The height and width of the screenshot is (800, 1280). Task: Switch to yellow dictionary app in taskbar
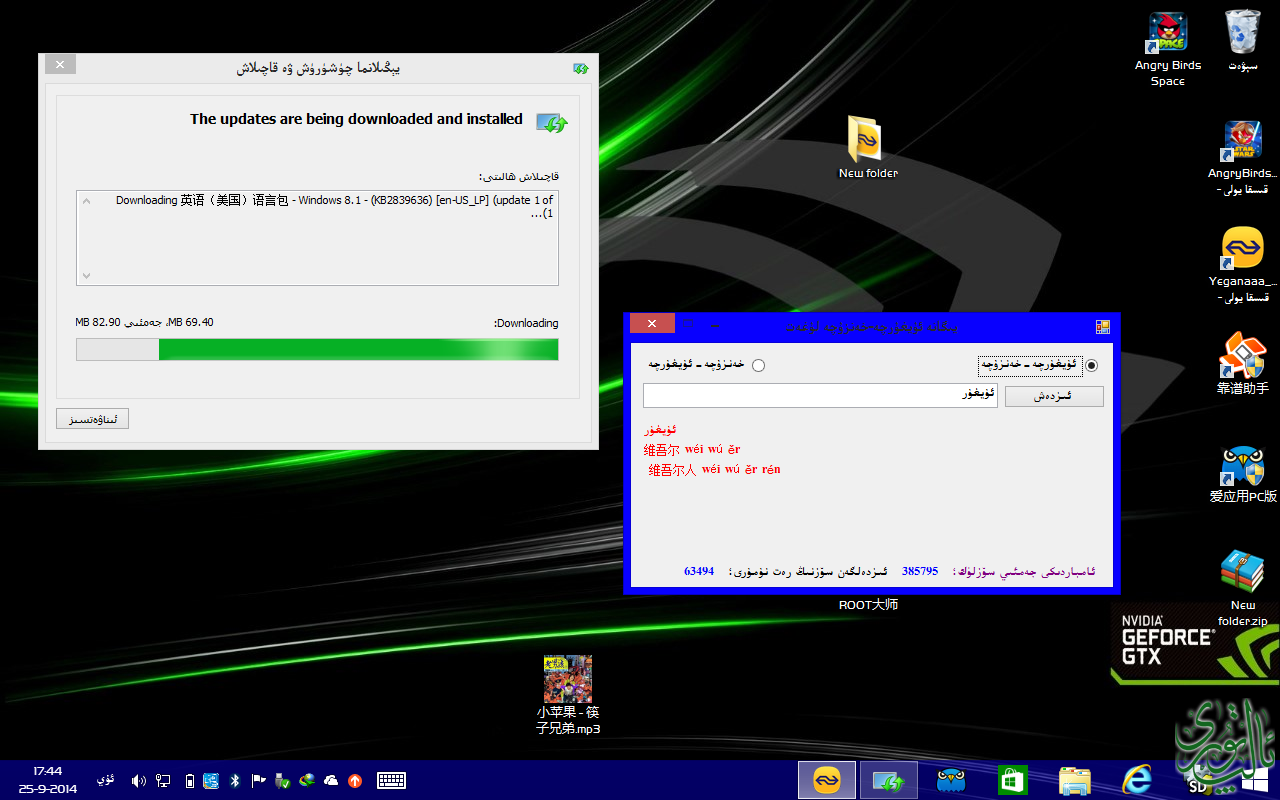point(827,780)
